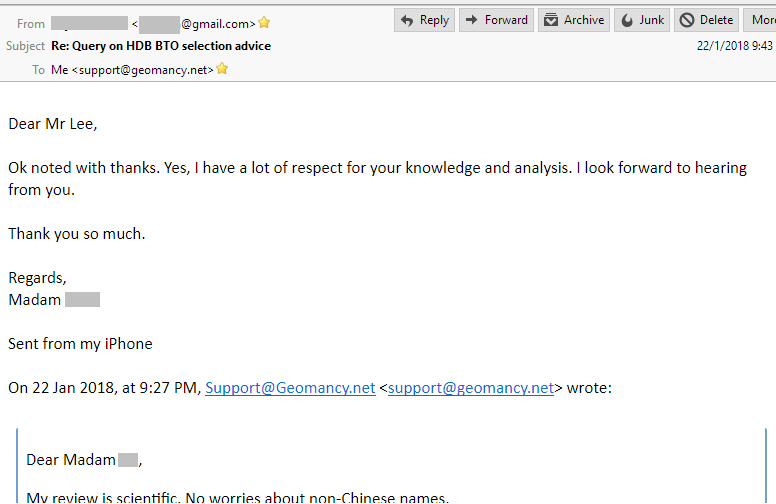Archive the current message
The image size is (776, 504).
point(574,20)
